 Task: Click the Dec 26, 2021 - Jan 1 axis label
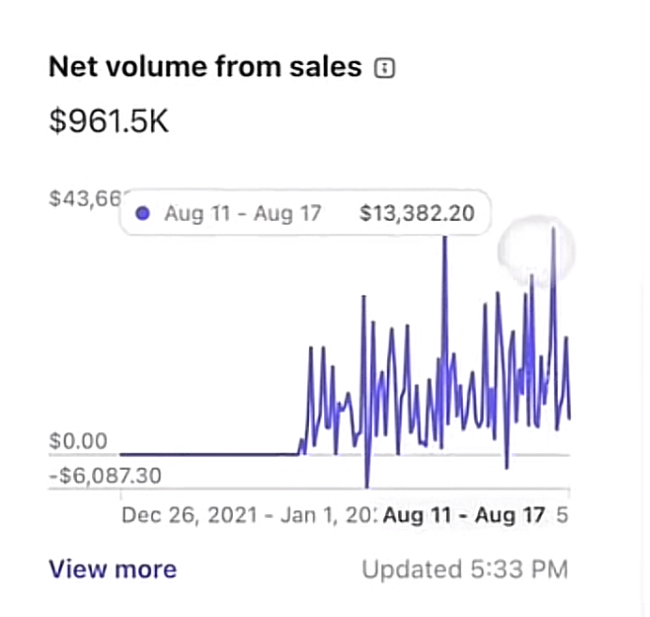point(247,515)
